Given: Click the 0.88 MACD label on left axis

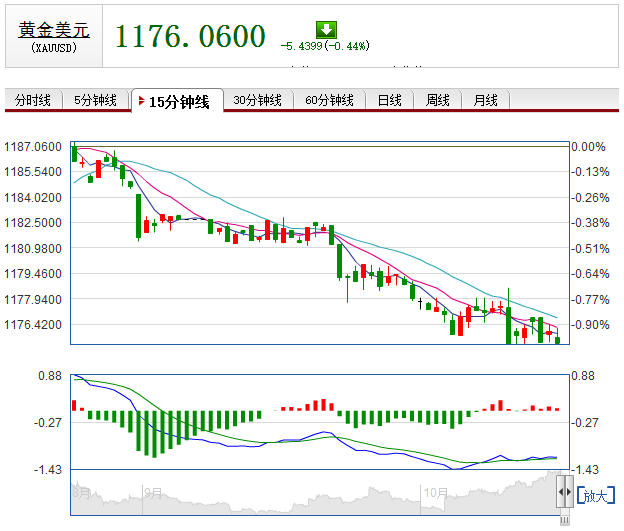Looking at the screenshot, I should coord(50,376).
